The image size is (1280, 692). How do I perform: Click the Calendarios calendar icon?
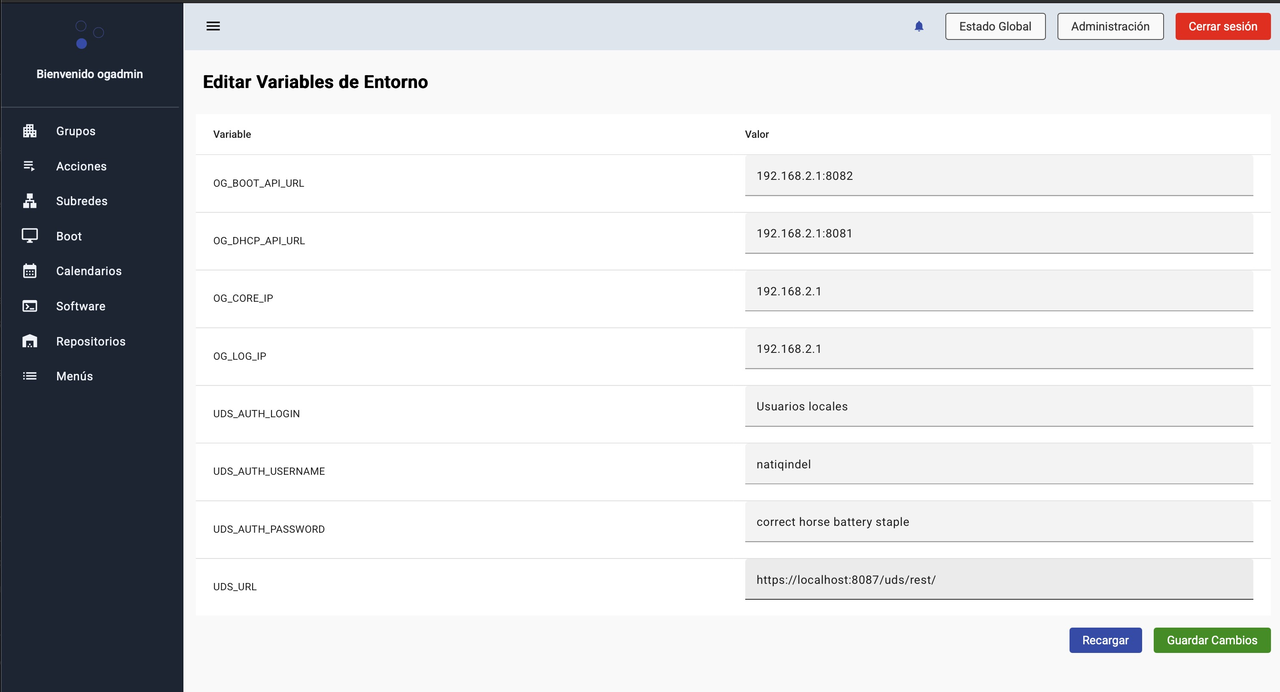[x=30, y=271]
